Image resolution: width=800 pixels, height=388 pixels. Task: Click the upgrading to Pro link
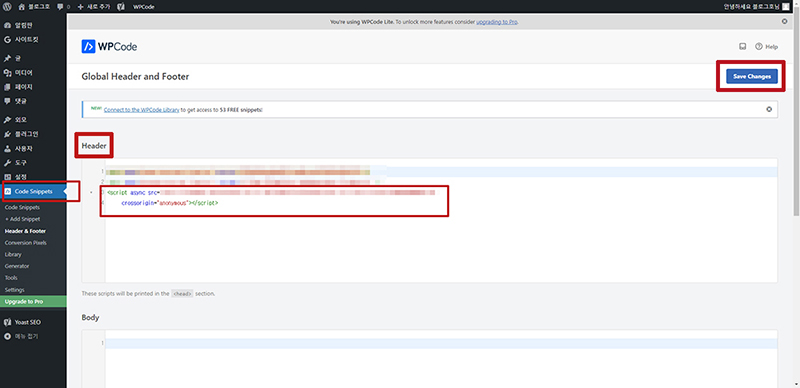497,22
